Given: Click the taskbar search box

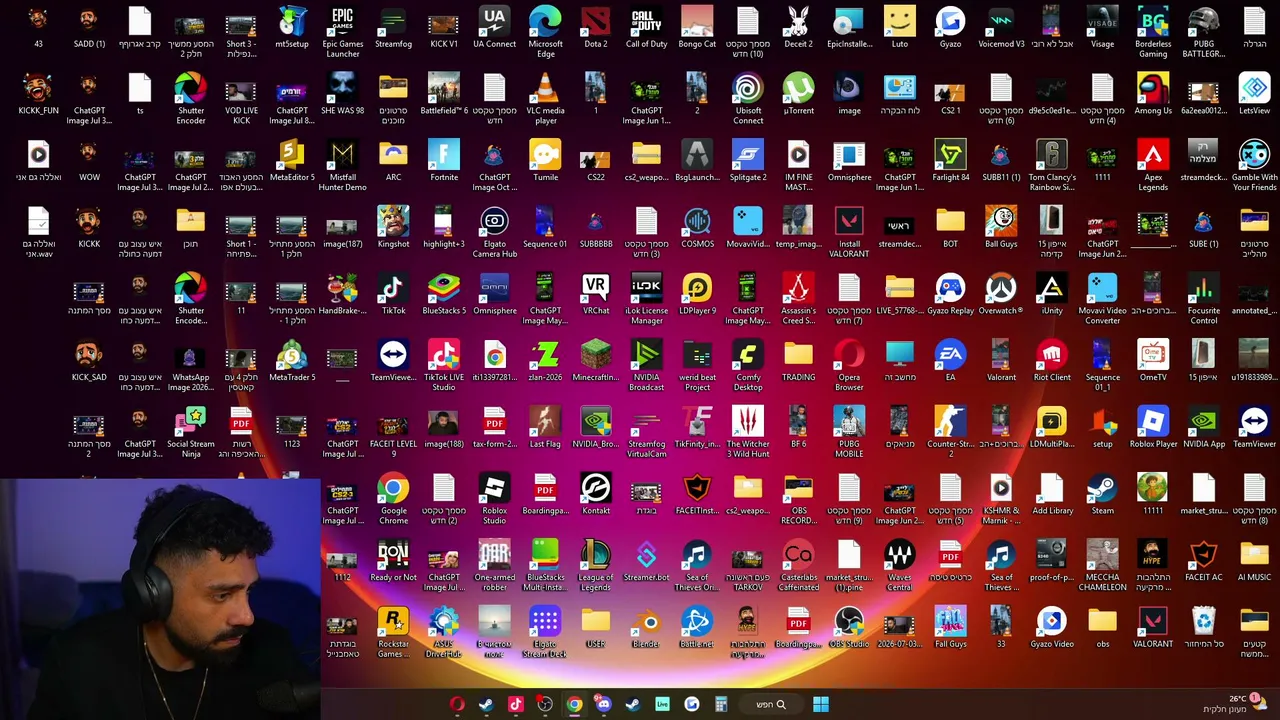Looking at the screenshot, I should [x=770, y=704].
